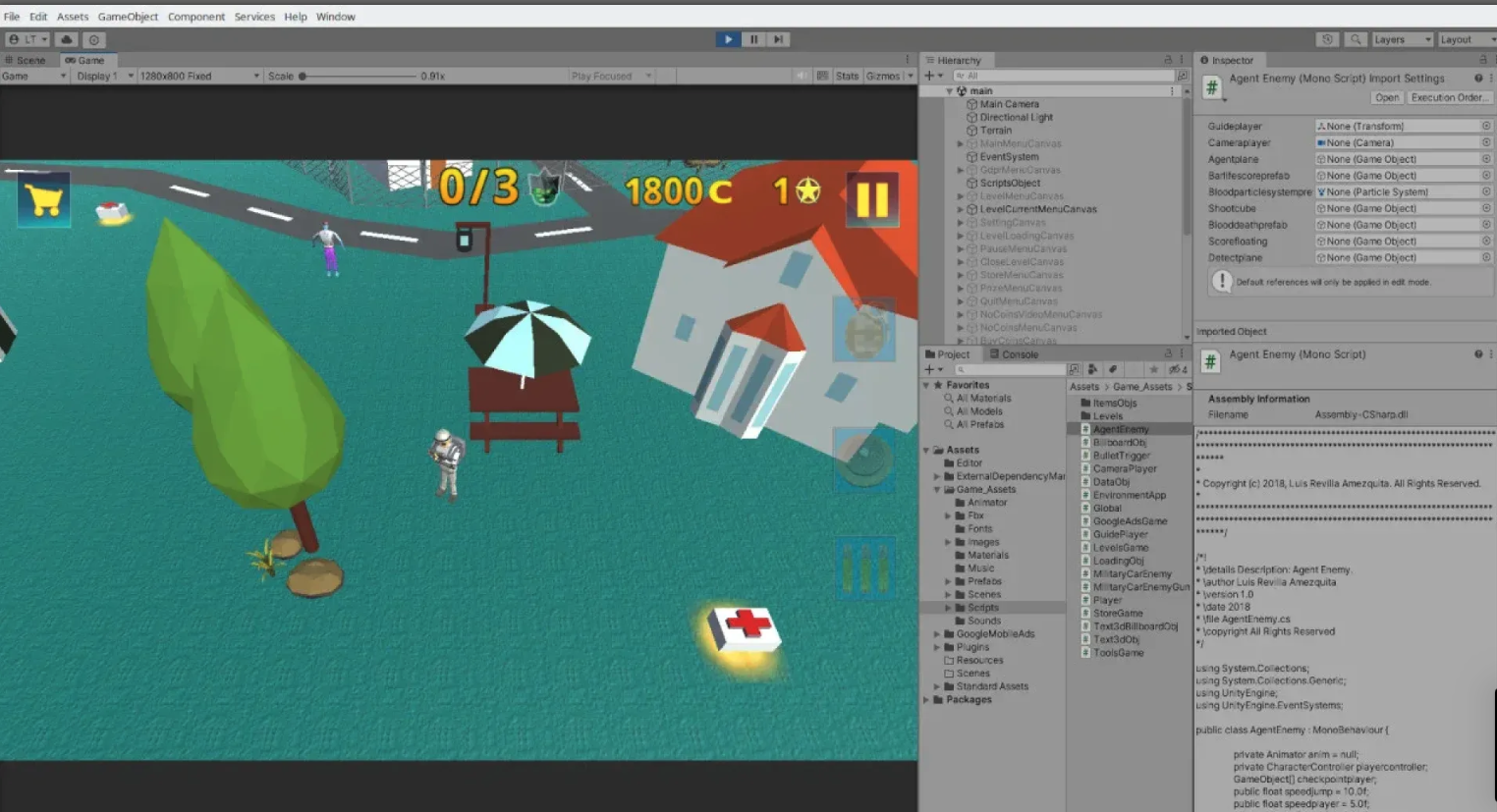Image resolution: width=1497 pixels, height=812 pixels.
Task: Lock the Hierarchy panel
Action: (1168, 60)
